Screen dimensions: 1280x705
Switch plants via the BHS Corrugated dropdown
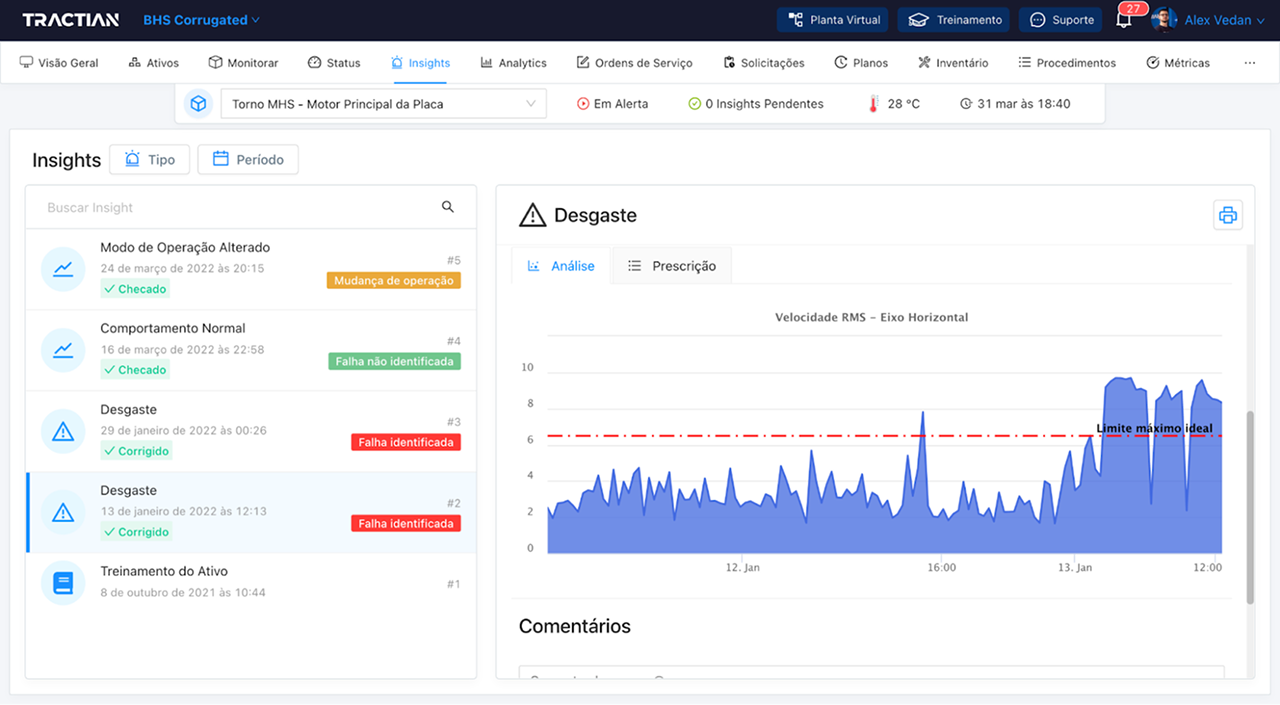click(201, 20)
